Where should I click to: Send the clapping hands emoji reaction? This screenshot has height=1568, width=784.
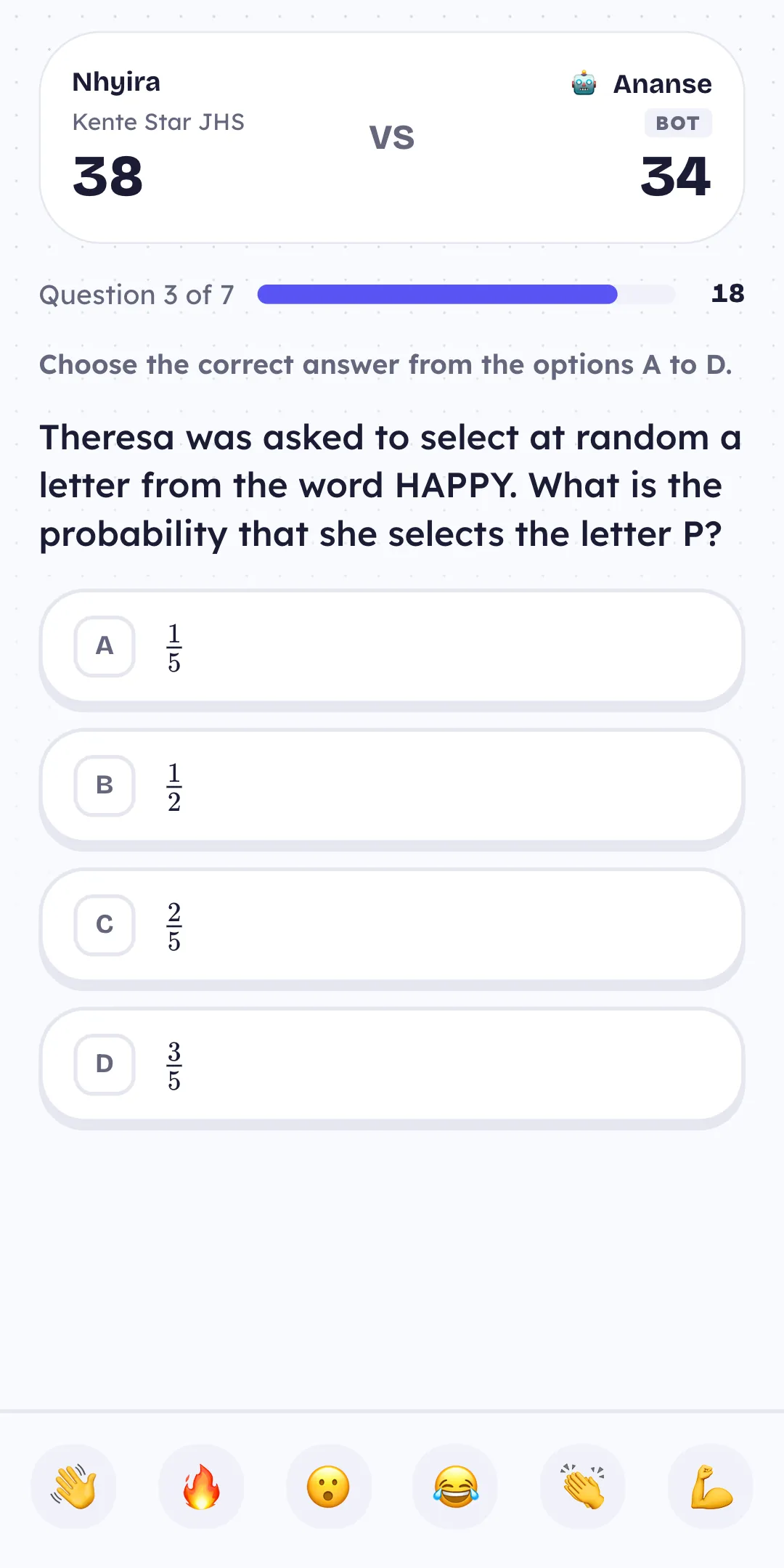click(583, 1487)
